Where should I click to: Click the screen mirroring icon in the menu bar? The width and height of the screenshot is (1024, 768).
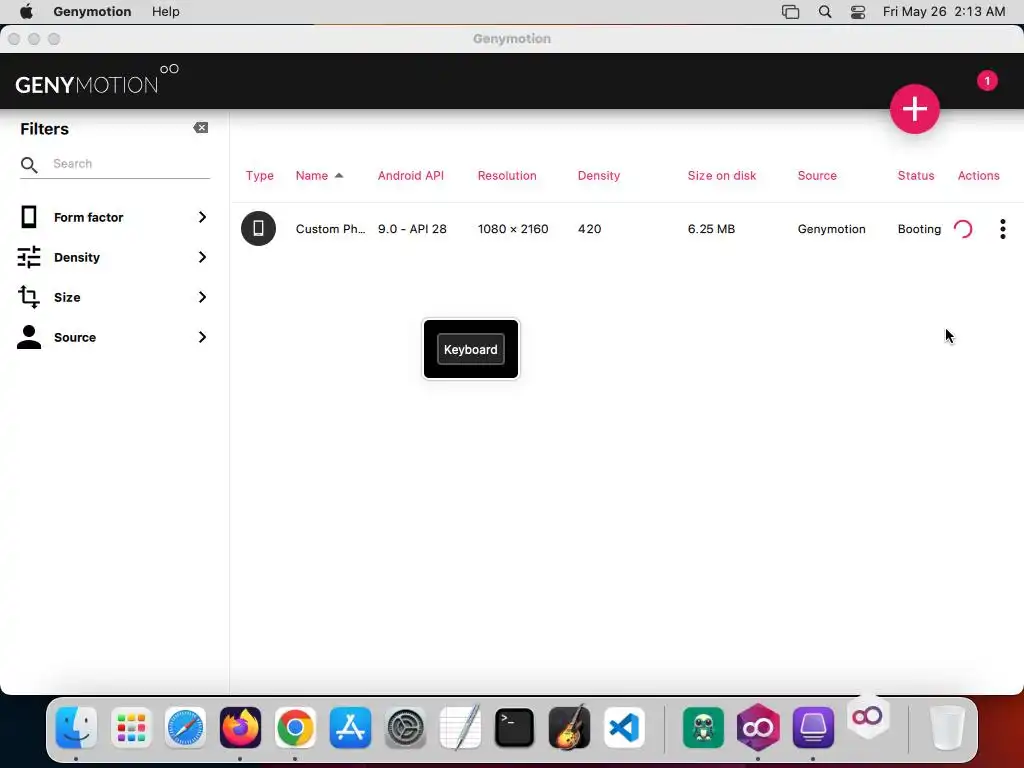[790, 12]
